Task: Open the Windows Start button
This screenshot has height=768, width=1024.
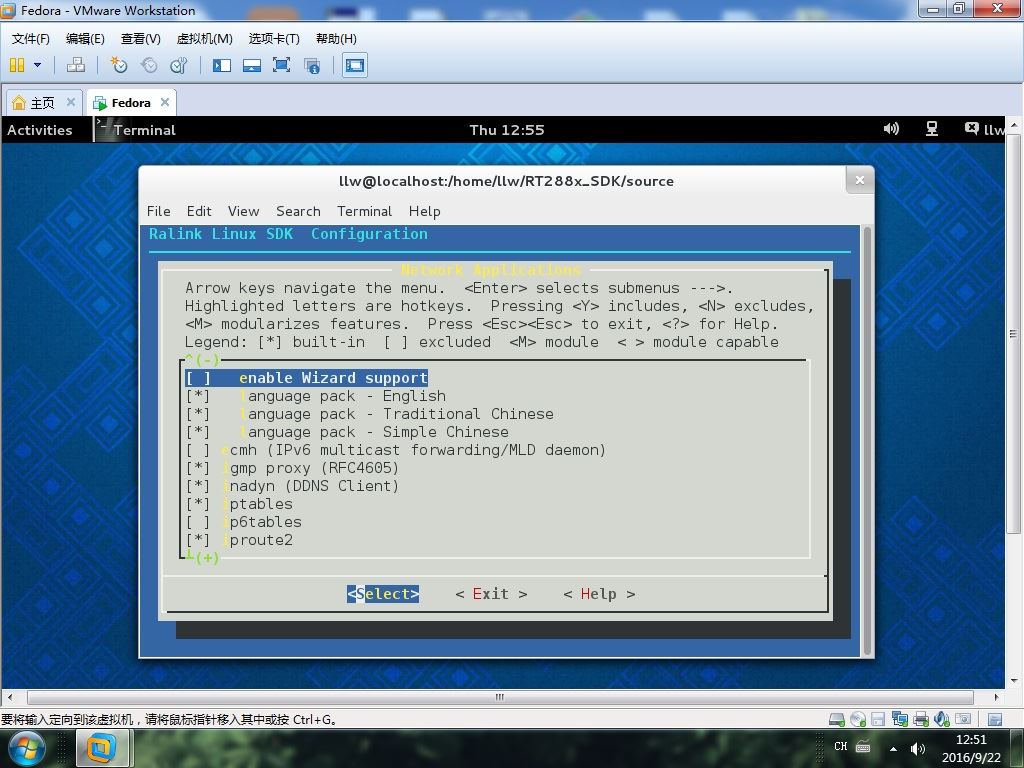Action: coord(27,749)
